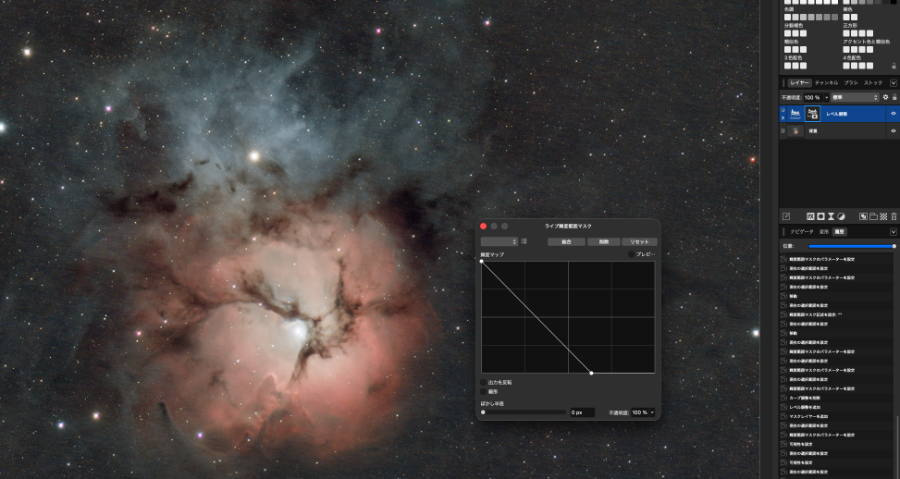Image resolution: width=900 pixels, height=479 pixels.
Task: Hide the 背景 layer with eye icon
Action: [x=893, y=131]
